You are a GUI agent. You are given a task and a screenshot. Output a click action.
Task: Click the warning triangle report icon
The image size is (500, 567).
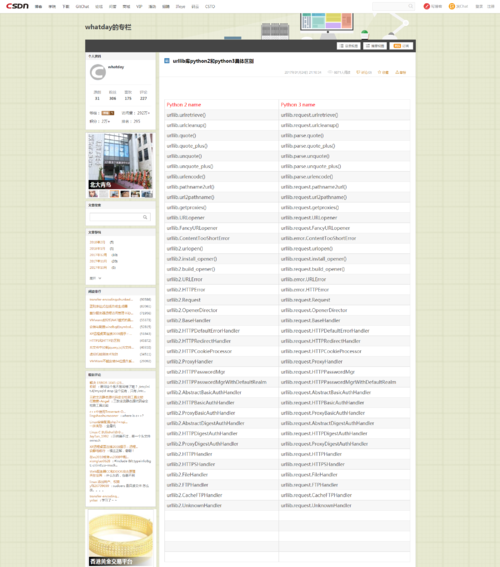click(x=397, y=72)
